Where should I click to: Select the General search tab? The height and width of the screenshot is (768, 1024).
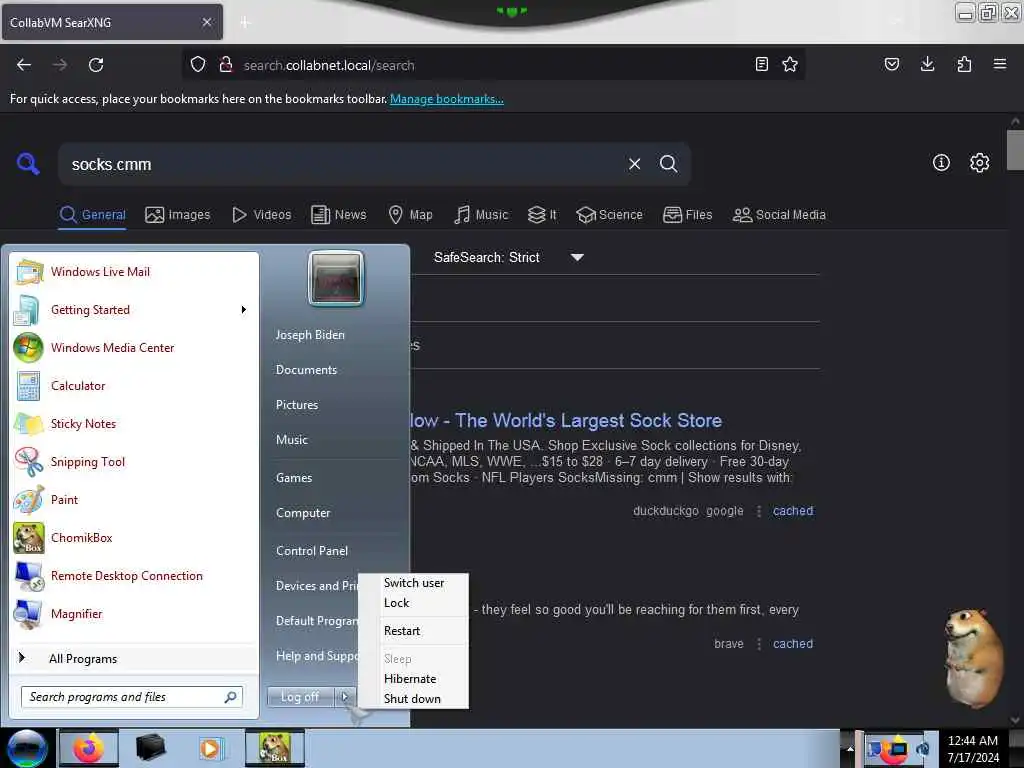(92, 215)
